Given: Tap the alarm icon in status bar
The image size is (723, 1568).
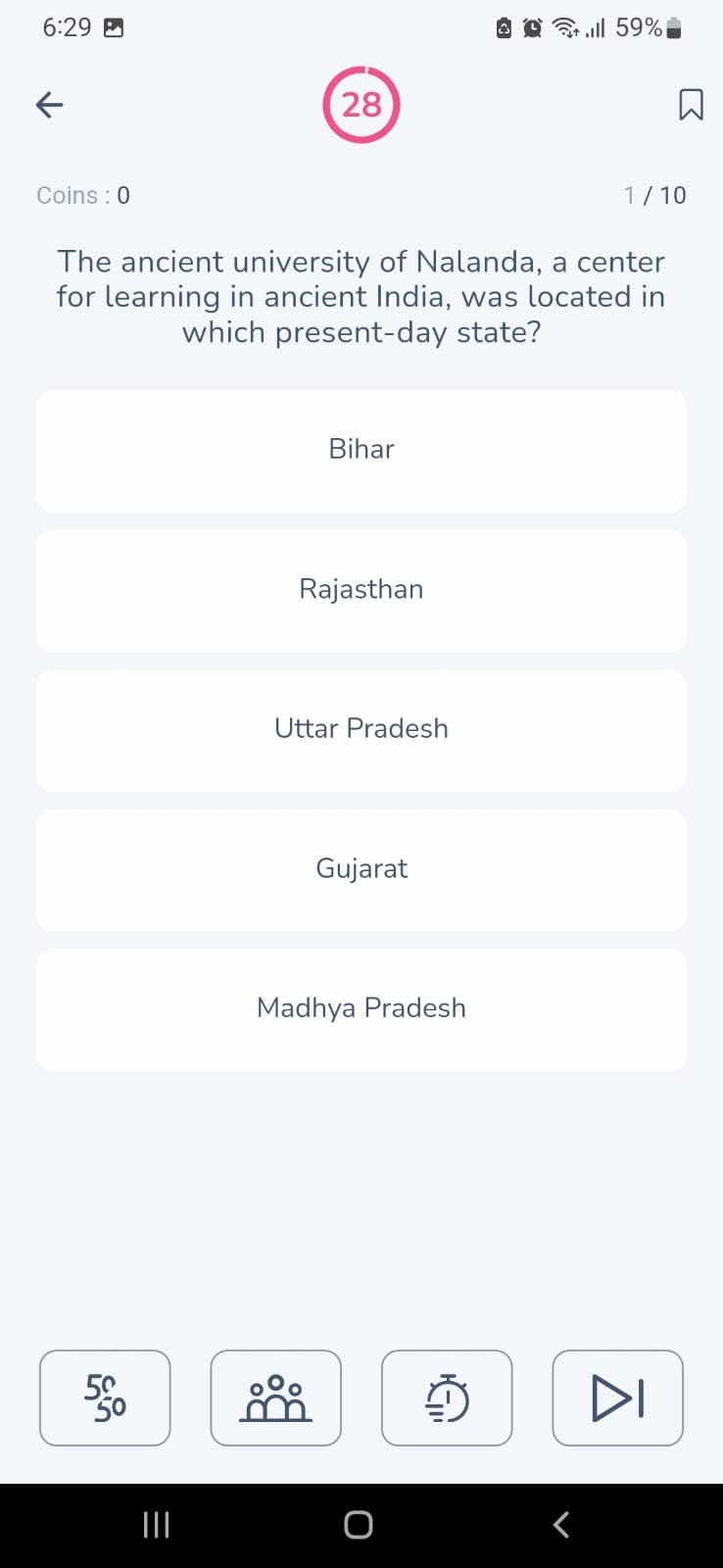Looking at the screenshot, I should [x=532, y=28].
